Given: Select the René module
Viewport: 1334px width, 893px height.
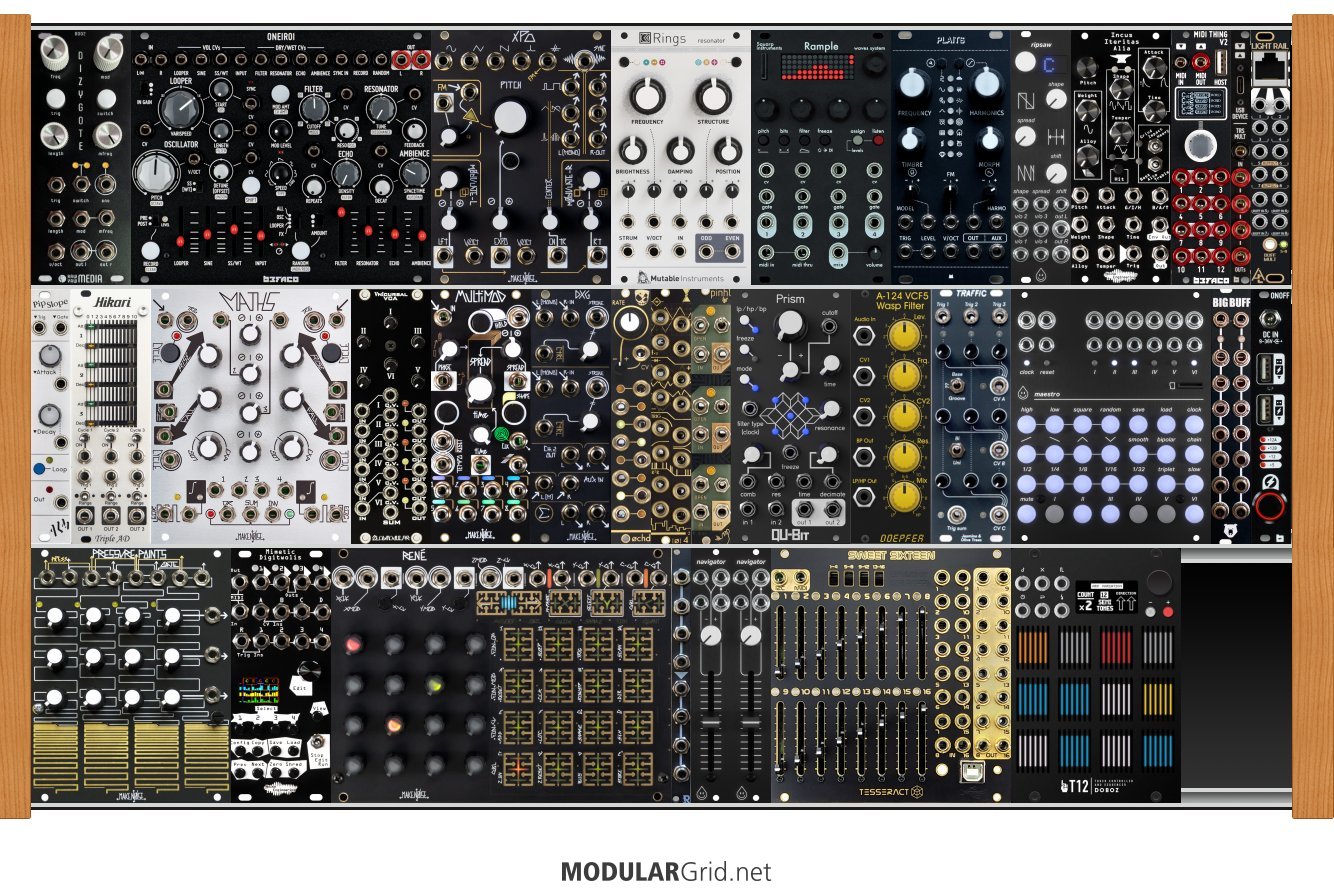Looking at the screenshot, I should 501,675.
